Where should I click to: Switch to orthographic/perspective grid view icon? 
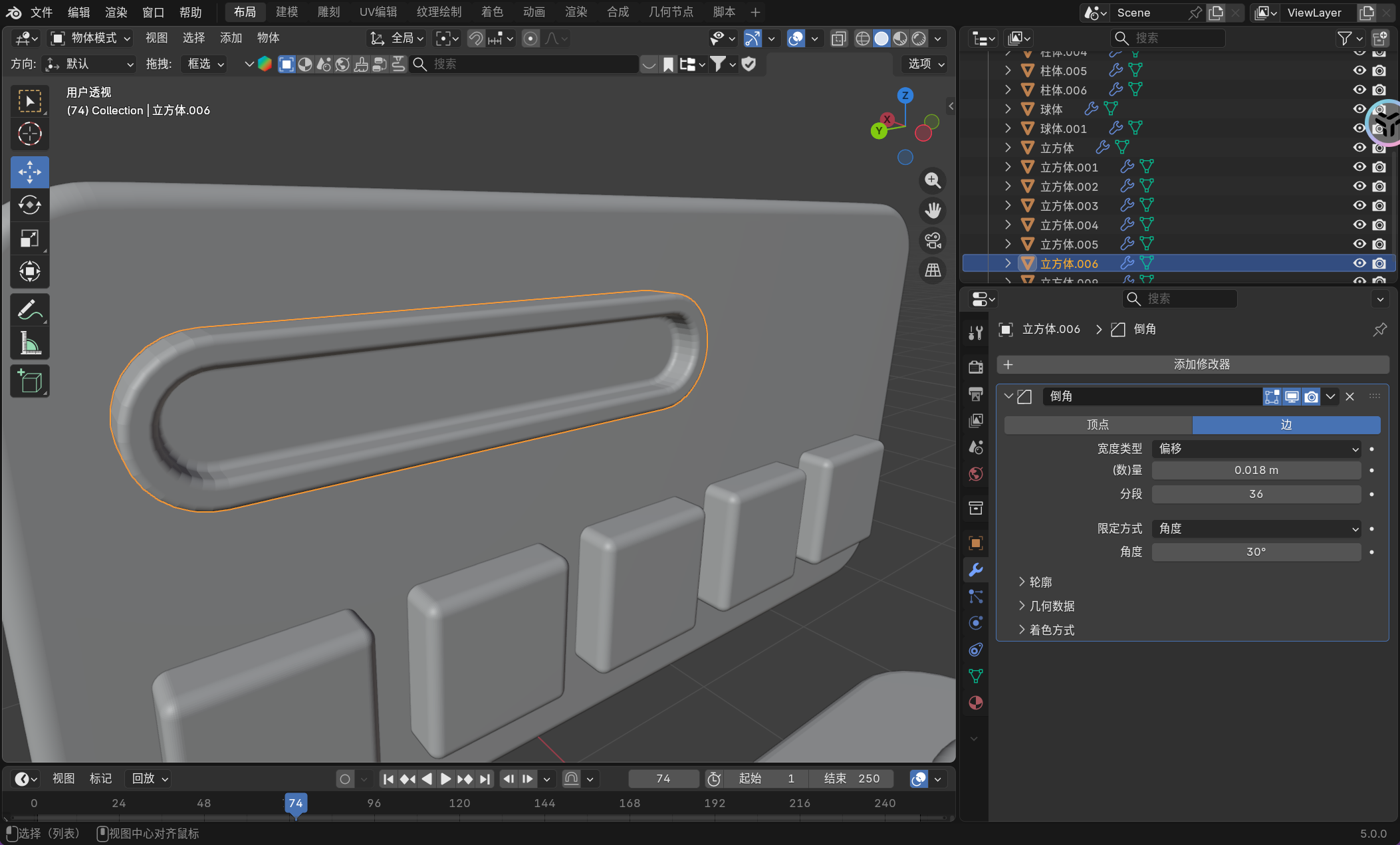pyautogui.click(x=933, y=271)
